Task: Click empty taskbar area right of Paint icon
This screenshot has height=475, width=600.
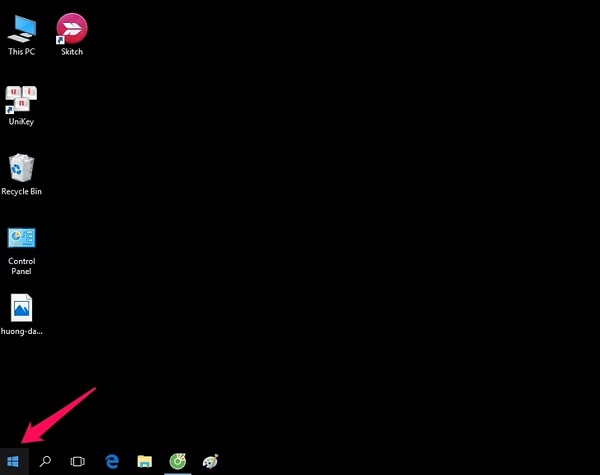Action: (x=400, y=461)
